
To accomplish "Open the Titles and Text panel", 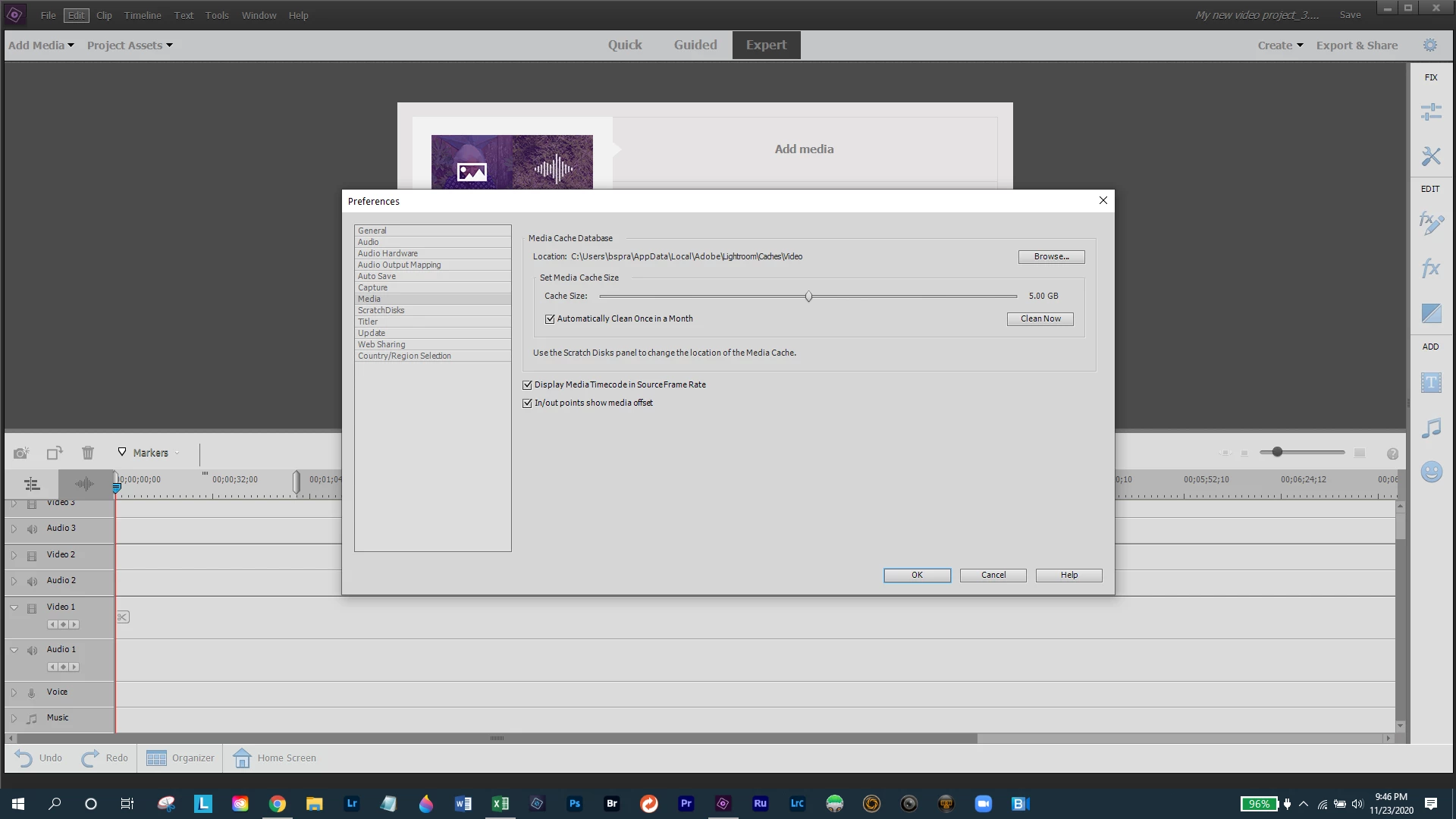I will (x=1431, y=383).
